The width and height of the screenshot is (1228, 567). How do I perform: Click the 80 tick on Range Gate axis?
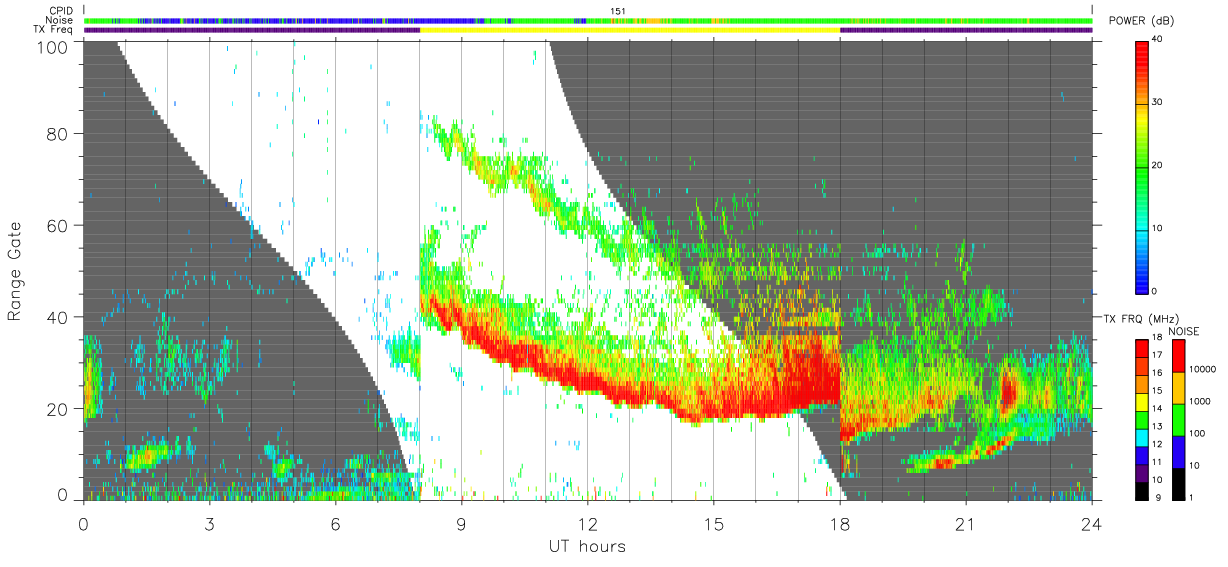click(60, 134)
